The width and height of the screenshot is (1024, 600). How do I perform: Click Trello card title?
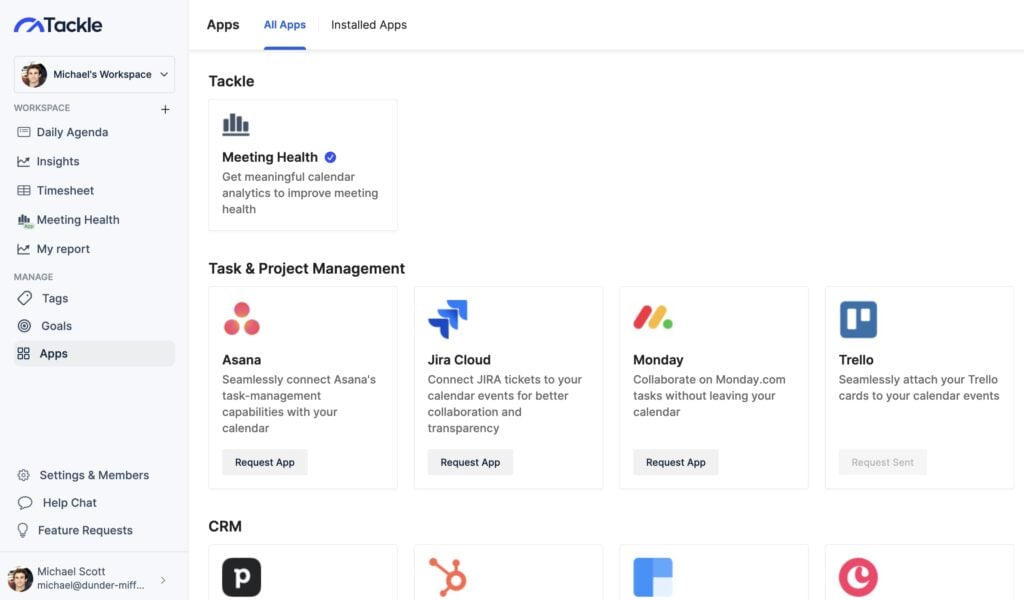[x=856, y=360]
